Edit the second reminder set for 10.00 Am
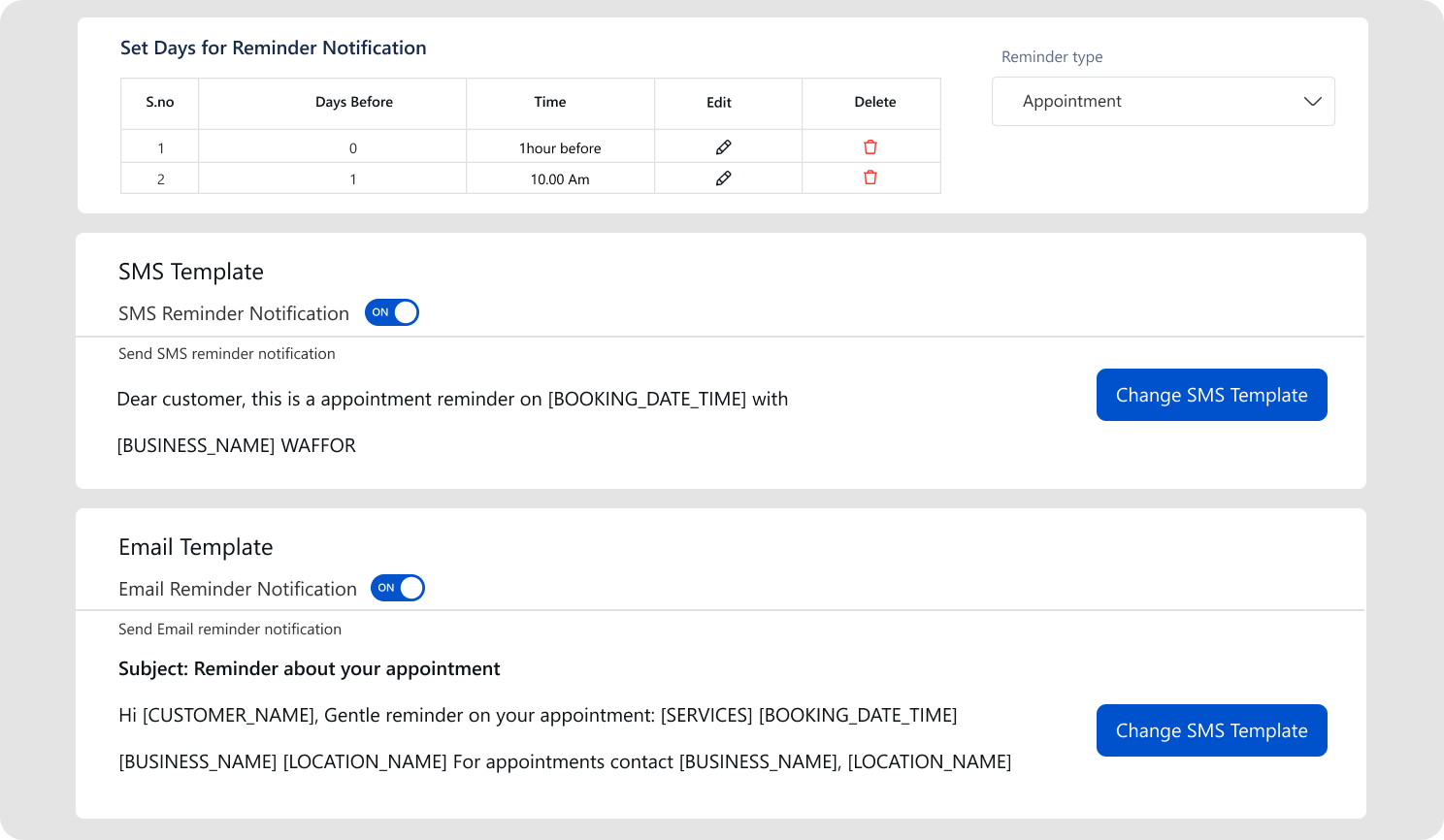 (723, 178)
